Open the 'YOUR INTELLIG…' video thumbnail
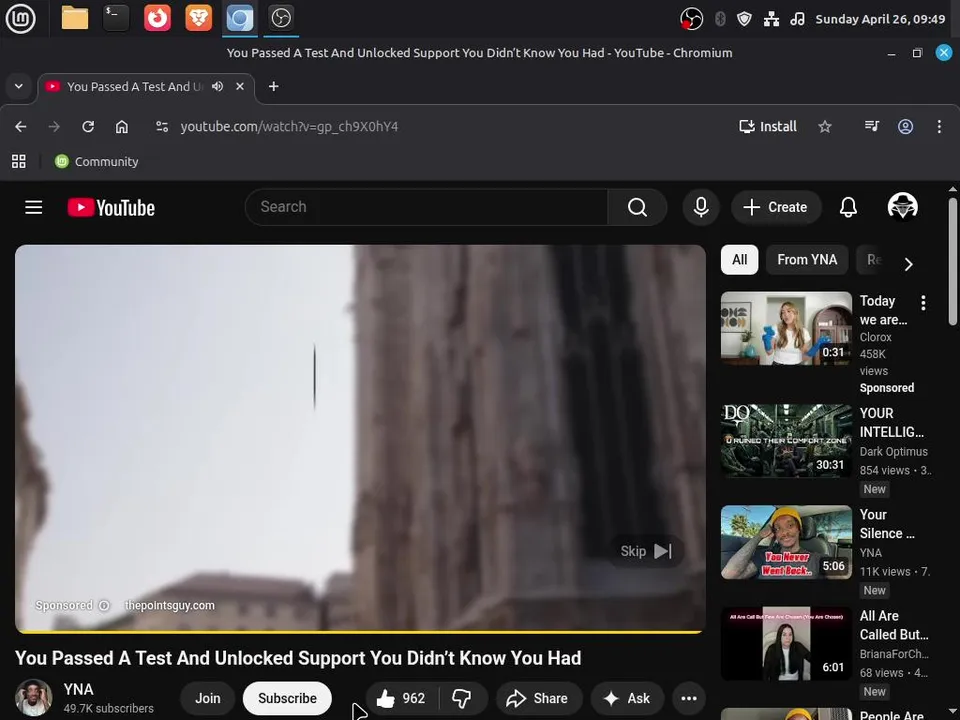The height and width of the screenshot is (720, 960). coord(786,441)
